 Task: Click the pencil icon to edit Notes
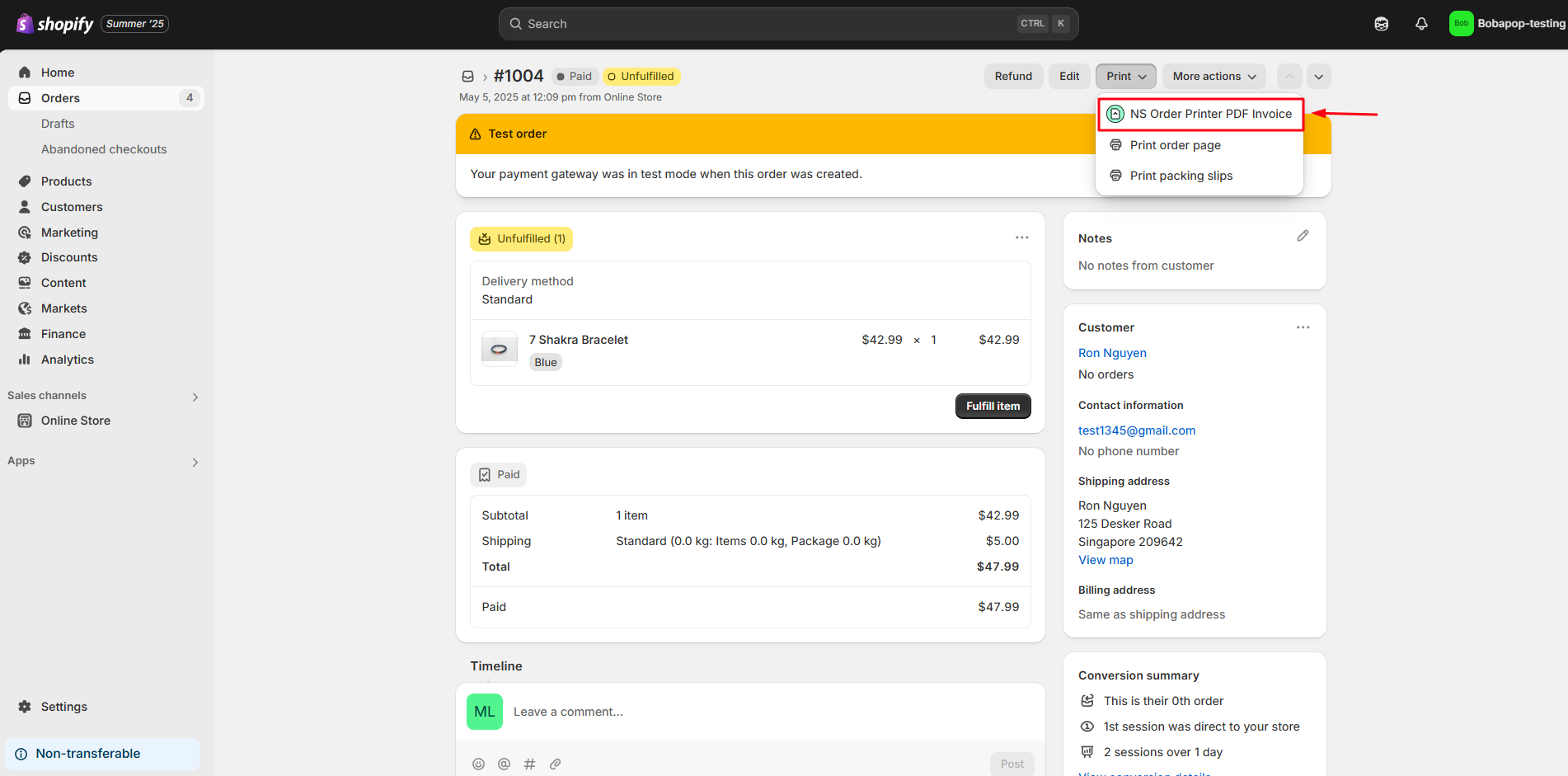[x=1303, y=237]
